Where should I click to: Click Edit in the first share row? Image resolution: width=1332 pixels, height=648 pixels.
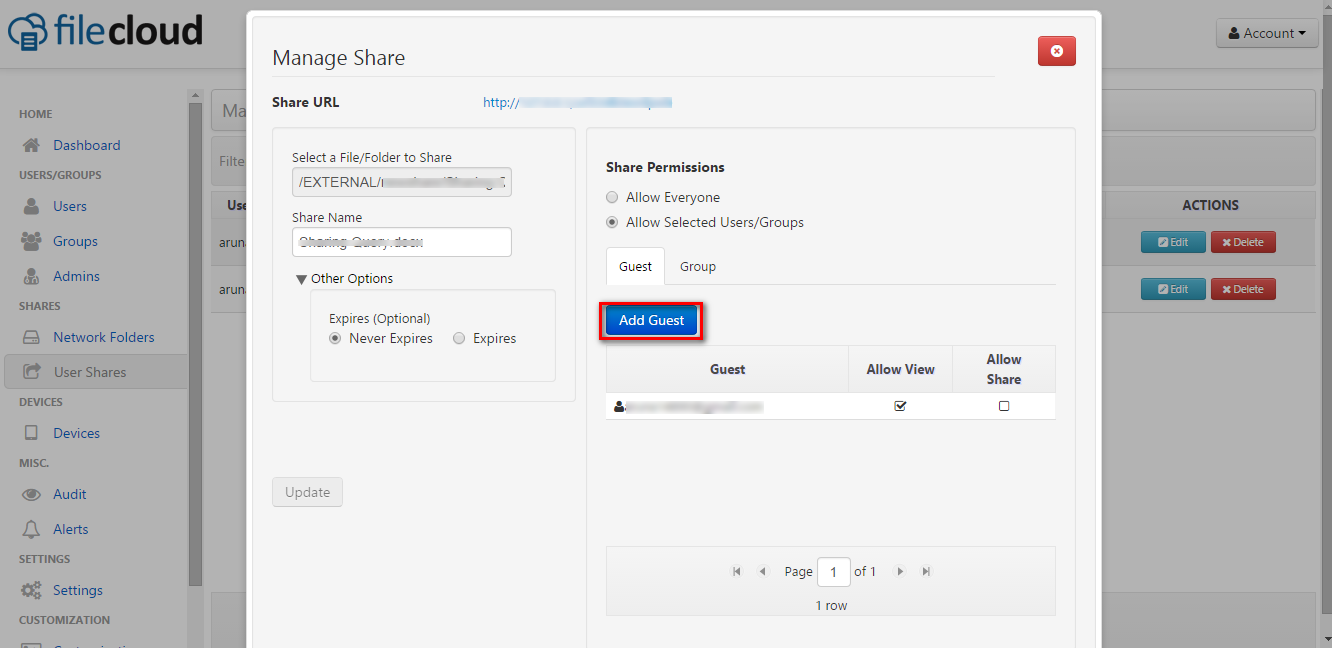(x=1172, y=242)
